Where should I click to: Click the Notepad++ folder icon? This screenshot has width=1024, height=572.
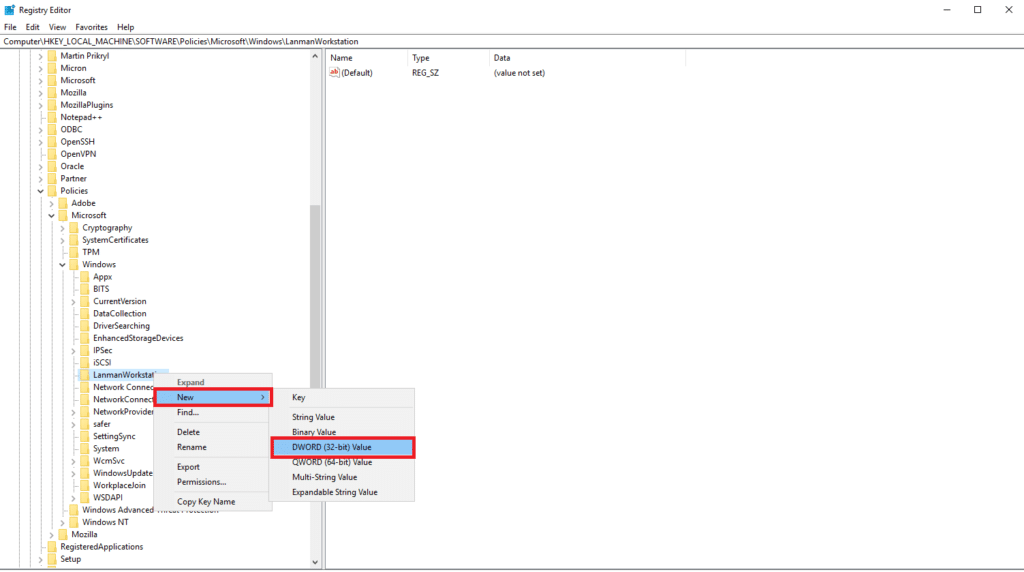click(x=52, y=117)
